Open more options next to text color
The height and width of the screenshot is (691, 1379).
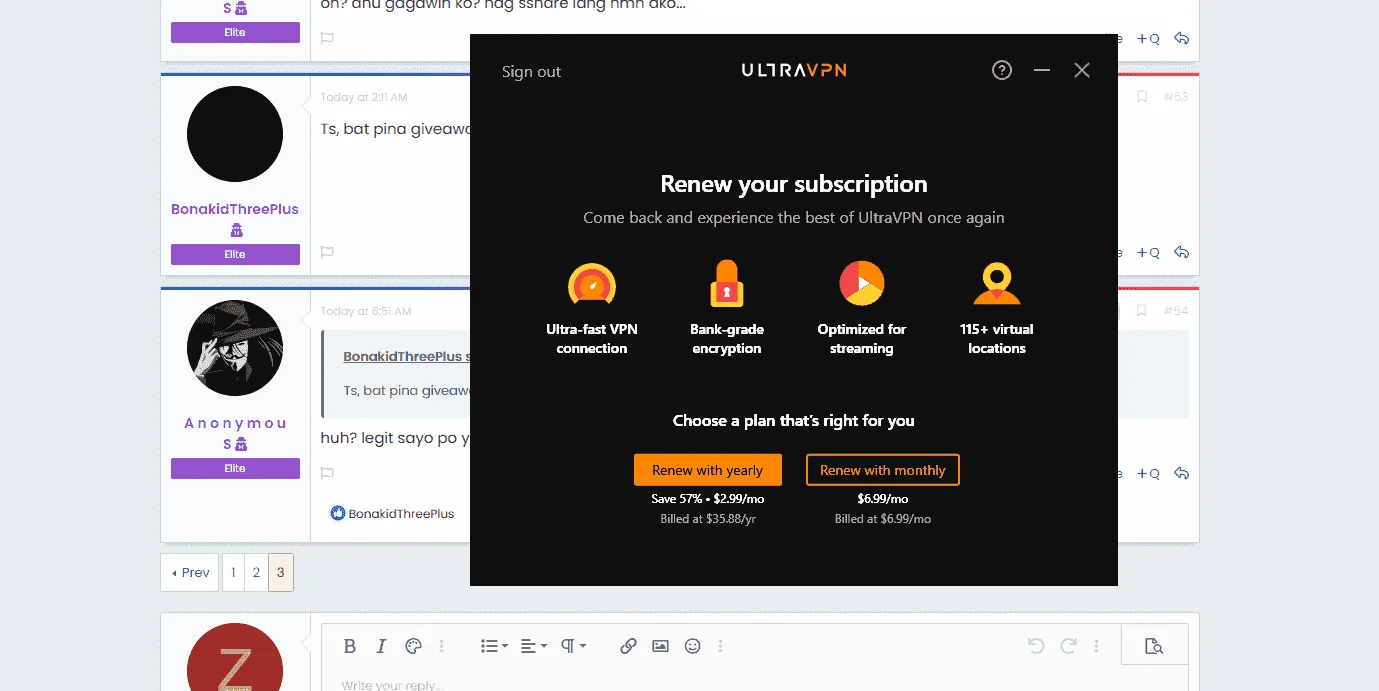click(442, 646)
